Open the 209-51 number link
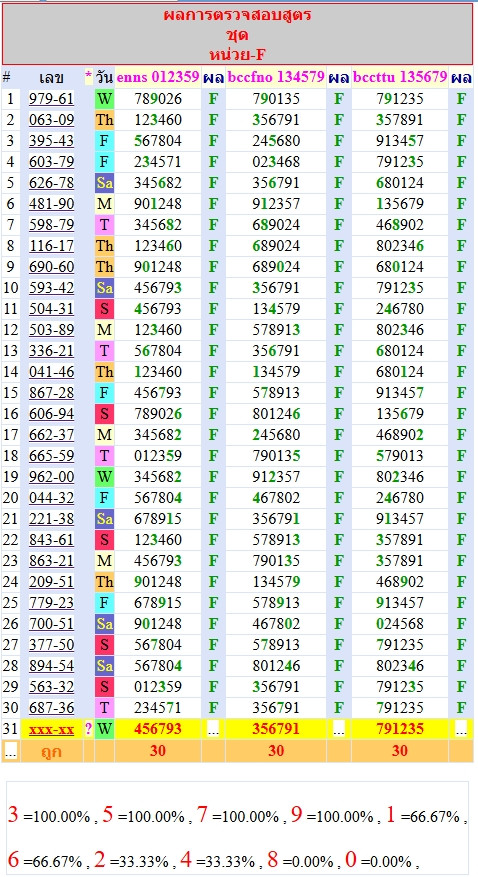 51,582
